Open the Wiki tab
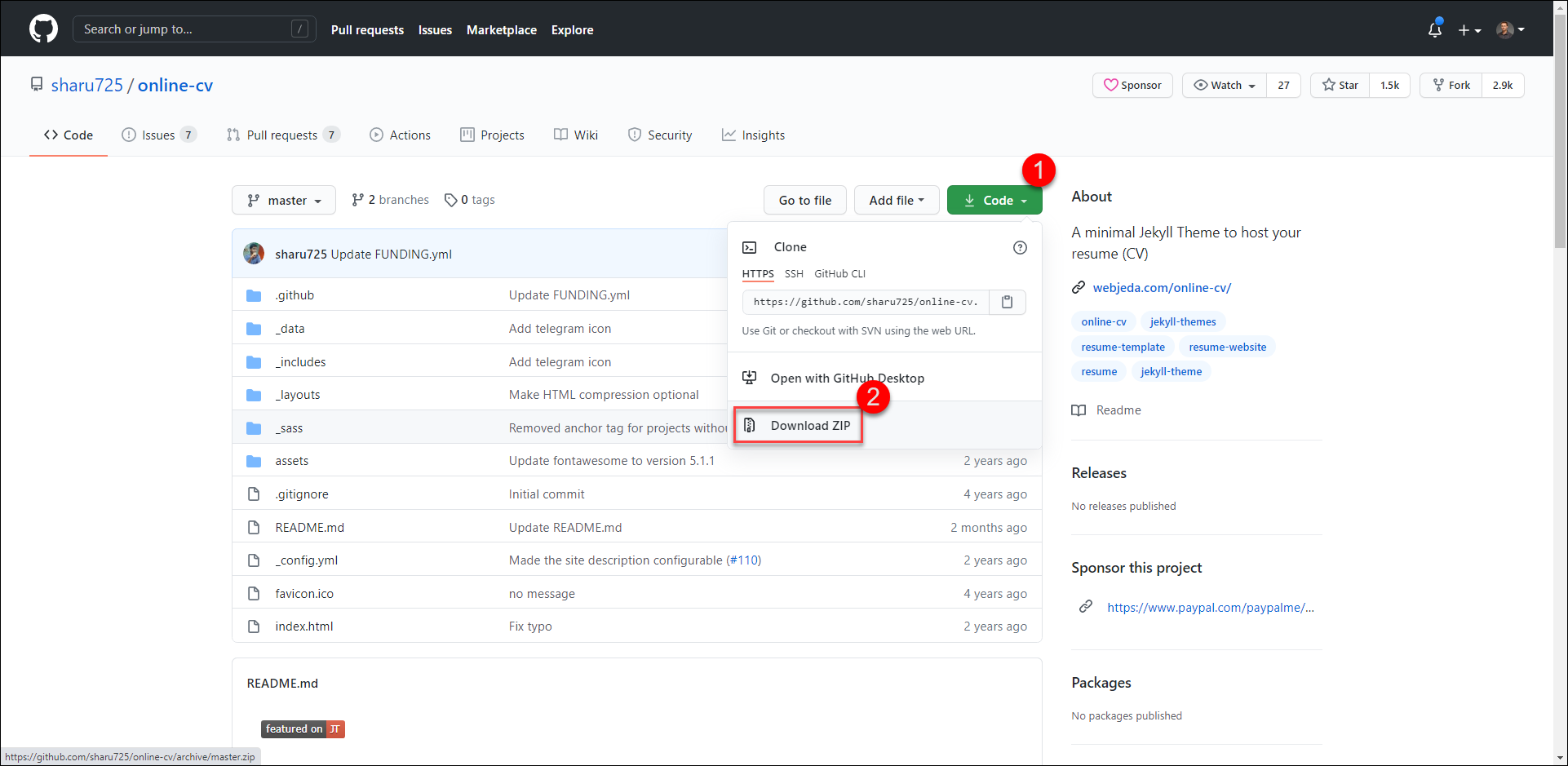Screen dimensions: 1568x766 [x=576, y=135]
